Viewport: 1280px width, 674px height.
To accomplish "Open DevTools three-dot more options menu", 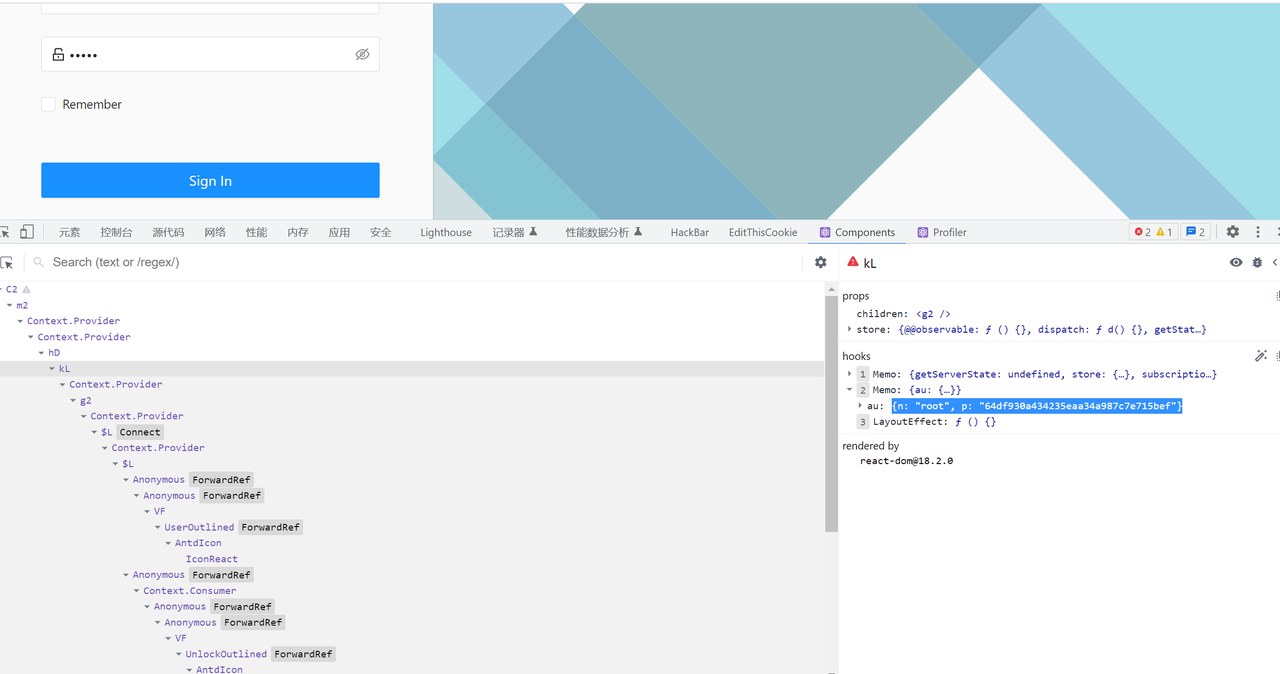I will pyautogui.click(x=1256, y=232).
